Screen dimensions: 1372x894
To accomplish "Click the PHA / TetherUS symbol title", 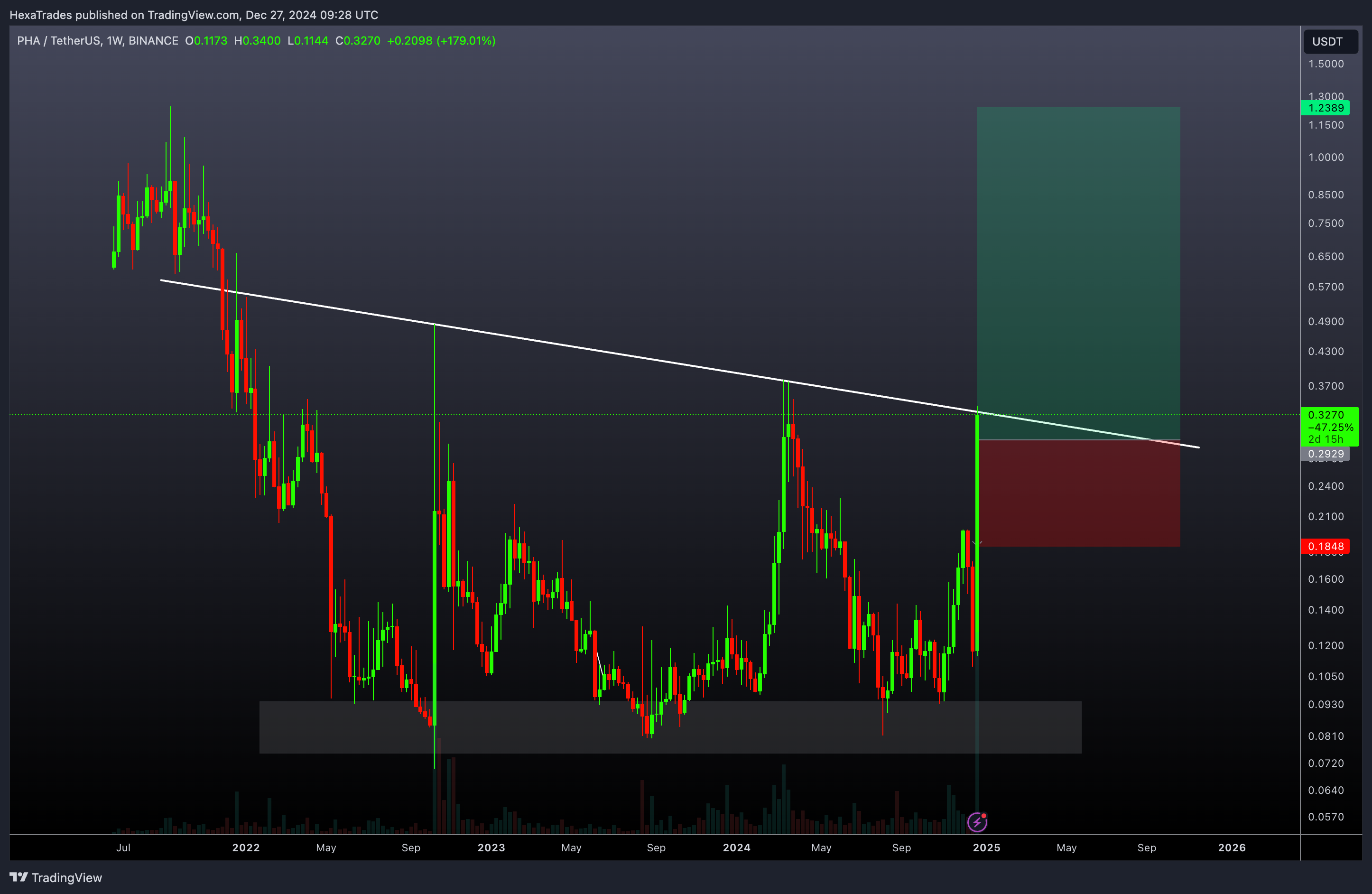I will pyautogui.click(x=97, y=41).
